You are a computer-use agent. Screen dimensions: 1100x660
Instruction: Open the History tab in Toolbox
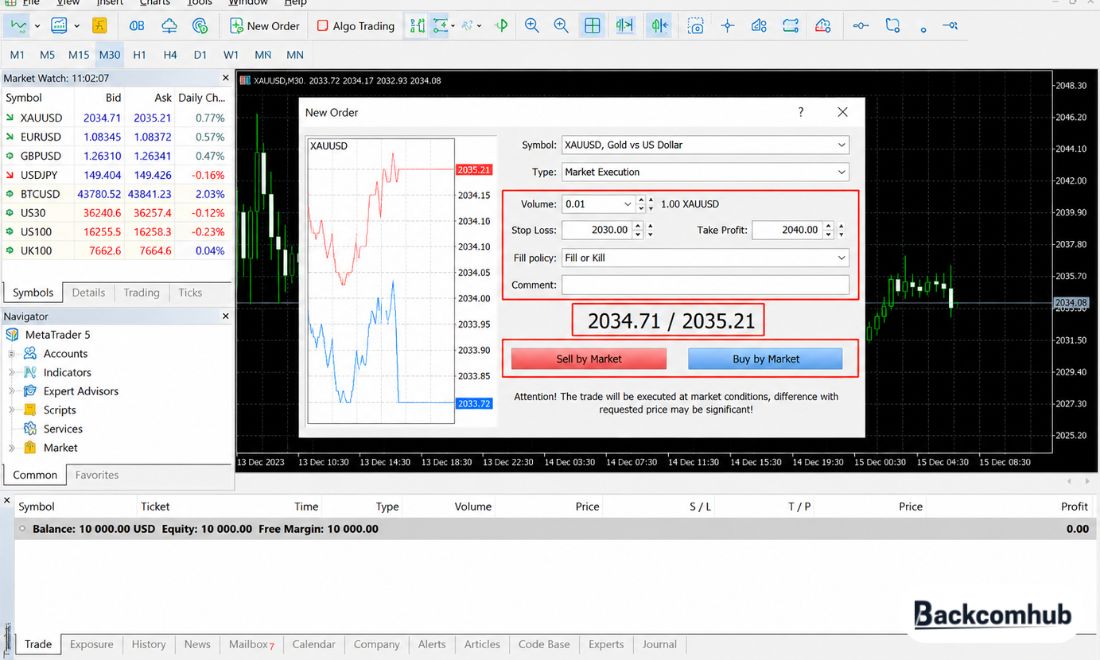[x=149, y=644]
